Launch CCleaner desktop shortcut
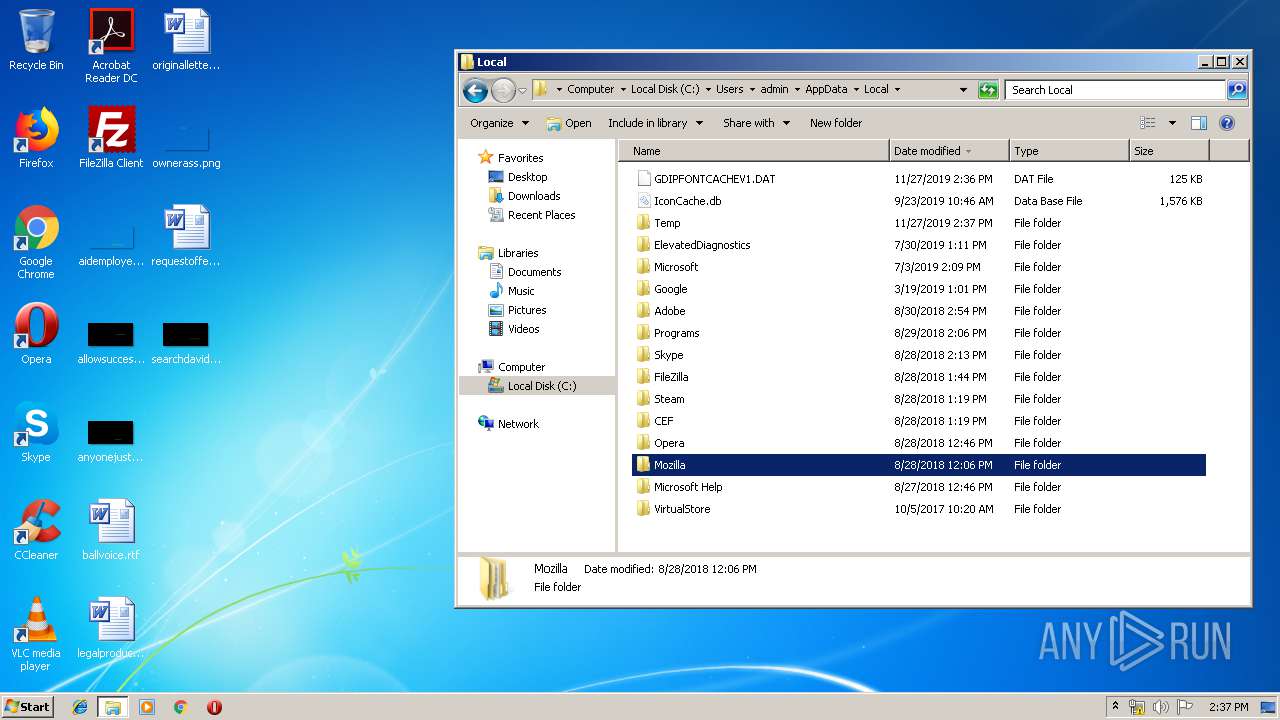The height and width of the screenshot is (720, 1280). coord(36,530)
